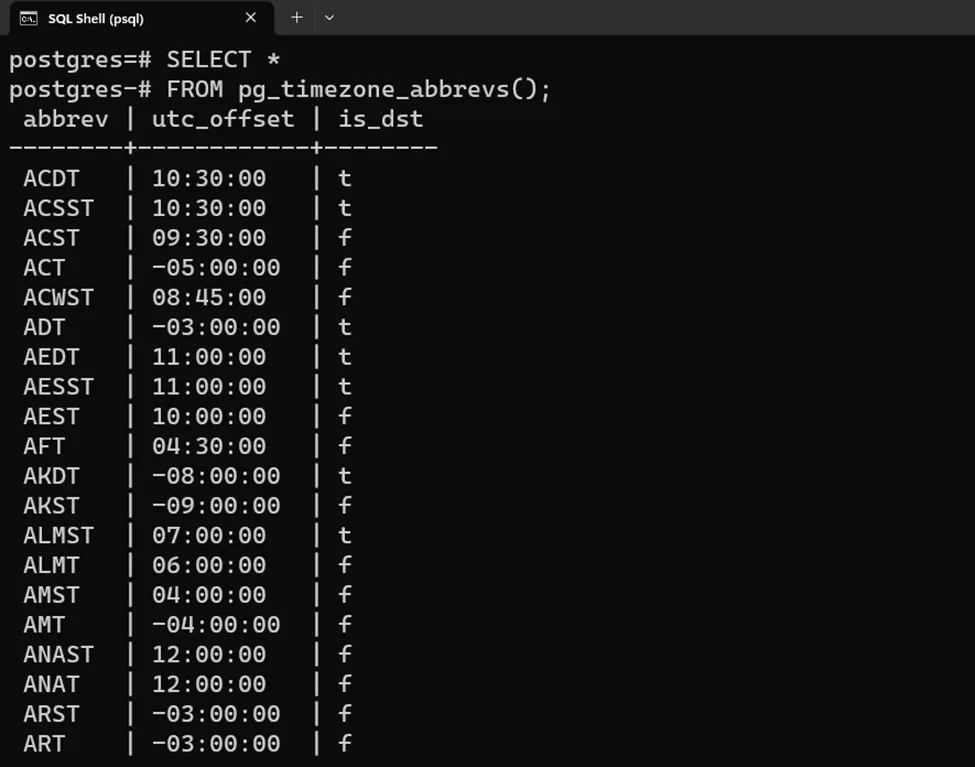
Task: Click the abbrev column header
Action: point(65,119)
